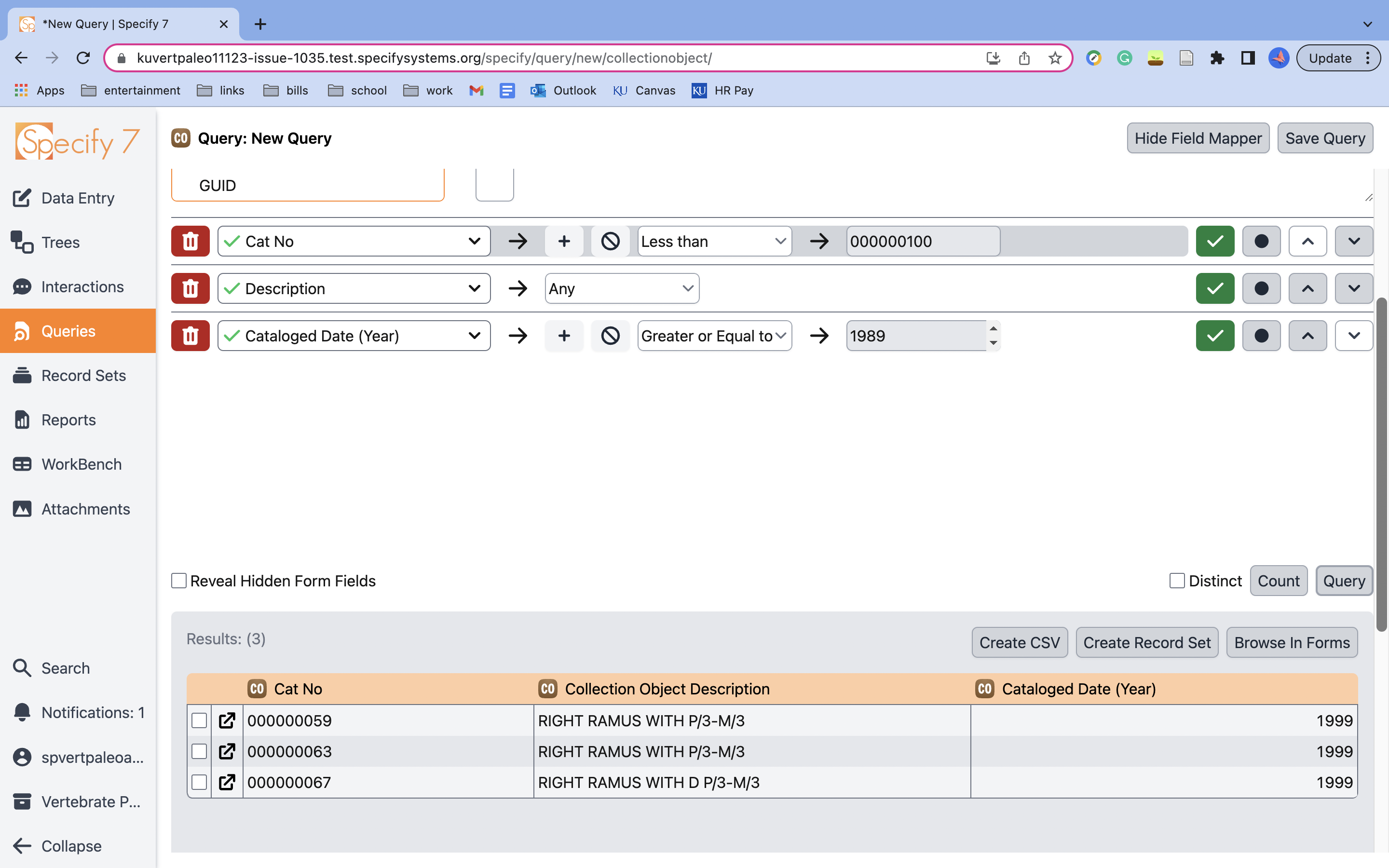
Task: Open Search in sidebar
Action: pyautogui.click(x=78, y=668)
